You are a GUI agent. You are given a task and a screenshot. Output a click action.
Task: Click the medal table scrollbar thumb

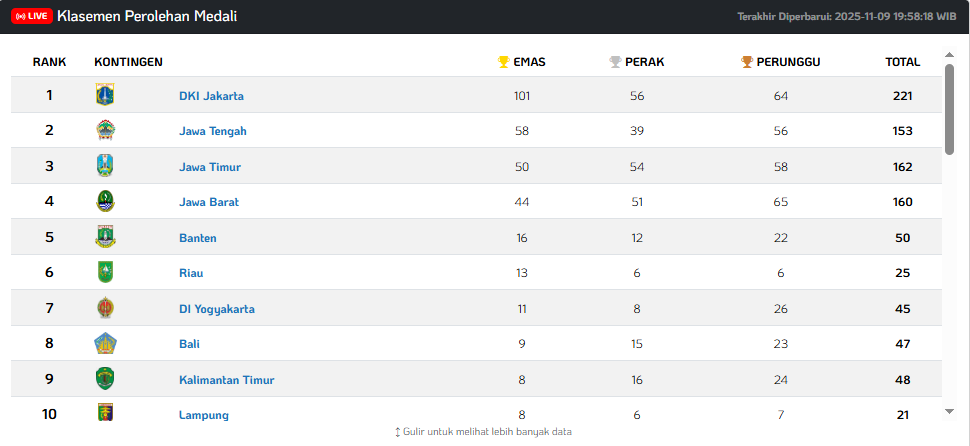point(949,108)
